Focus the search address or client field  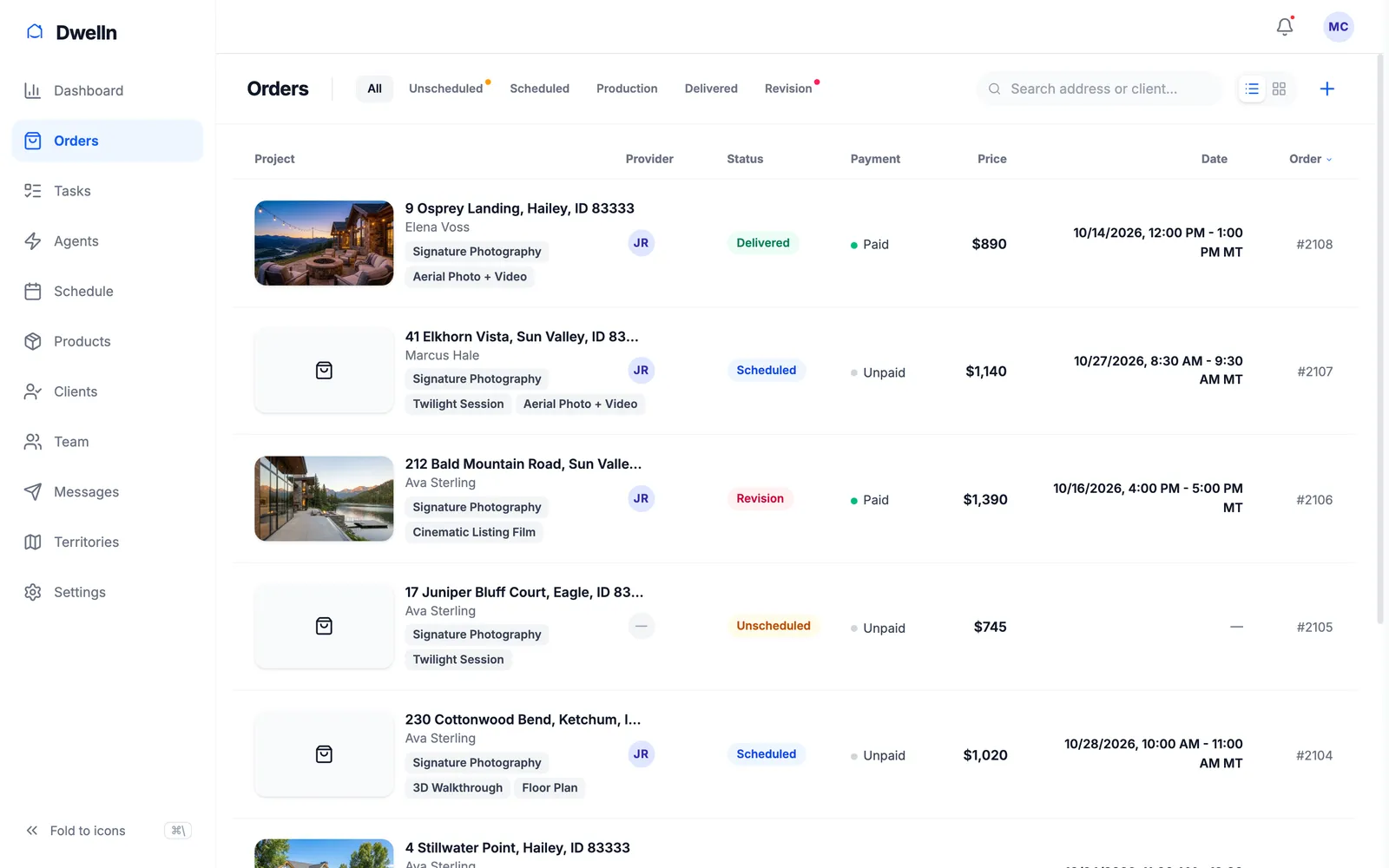coord(1100,89)
